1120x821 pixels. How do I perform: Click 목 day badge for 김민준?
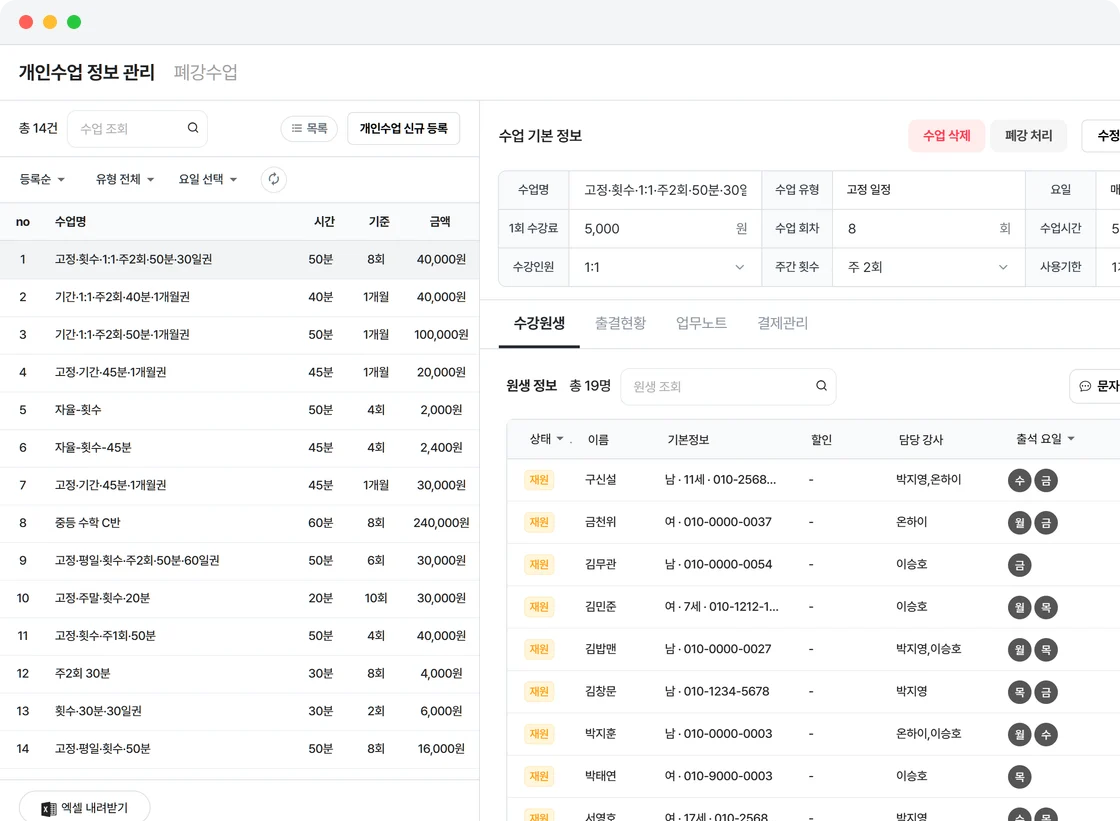click(1046, 607)
